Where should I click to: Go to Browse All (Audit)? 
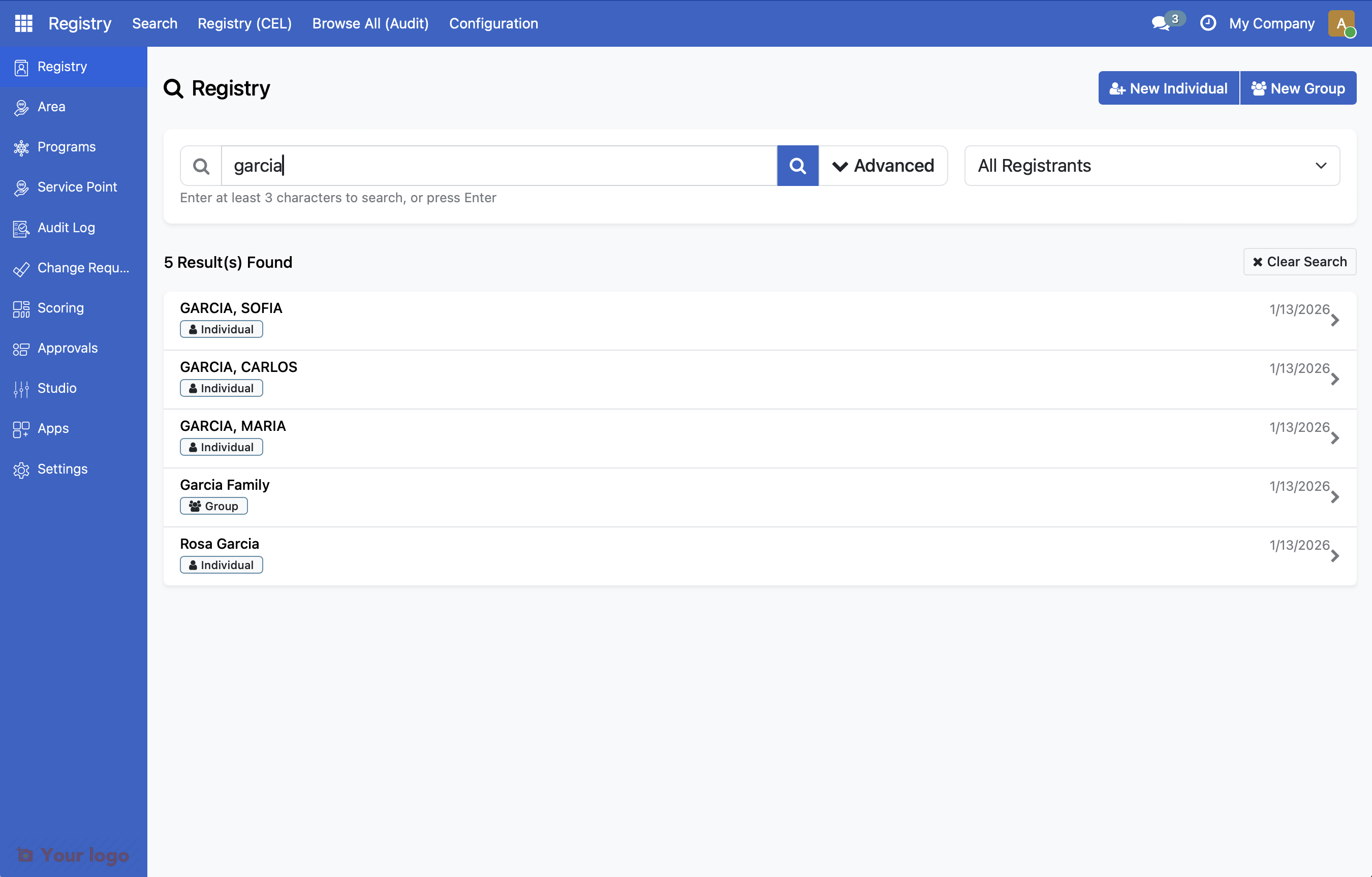click(x=370, y=23)
